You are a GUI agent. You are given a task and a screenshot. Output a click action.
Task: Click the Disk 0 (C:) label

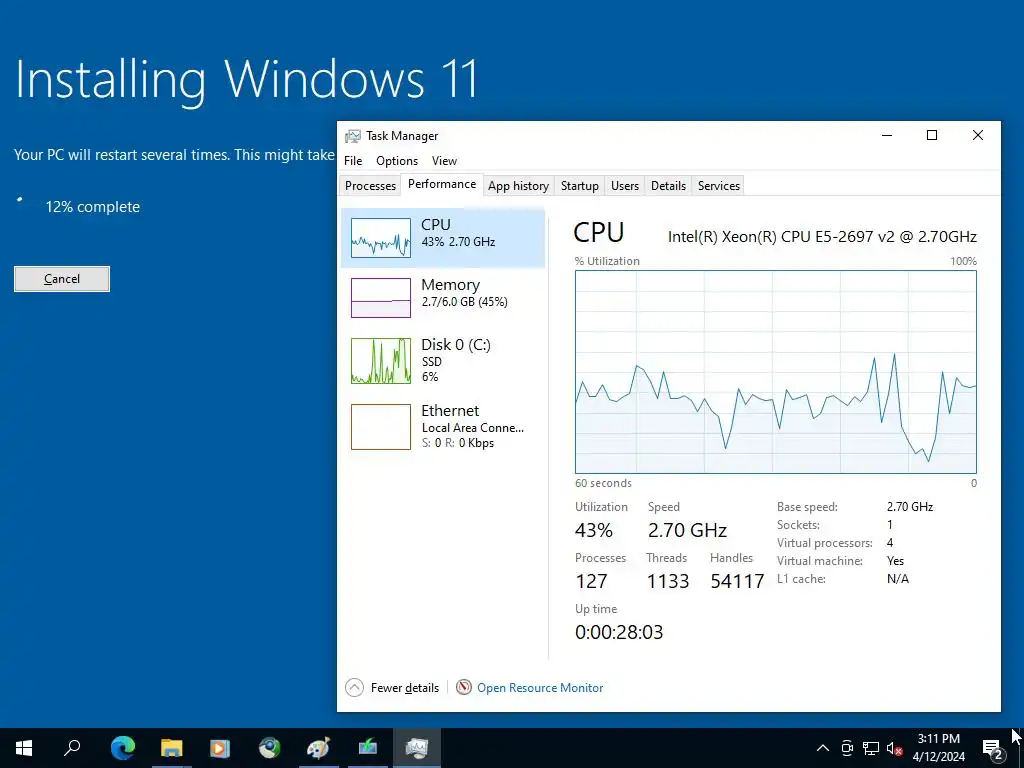pos(456,344)
